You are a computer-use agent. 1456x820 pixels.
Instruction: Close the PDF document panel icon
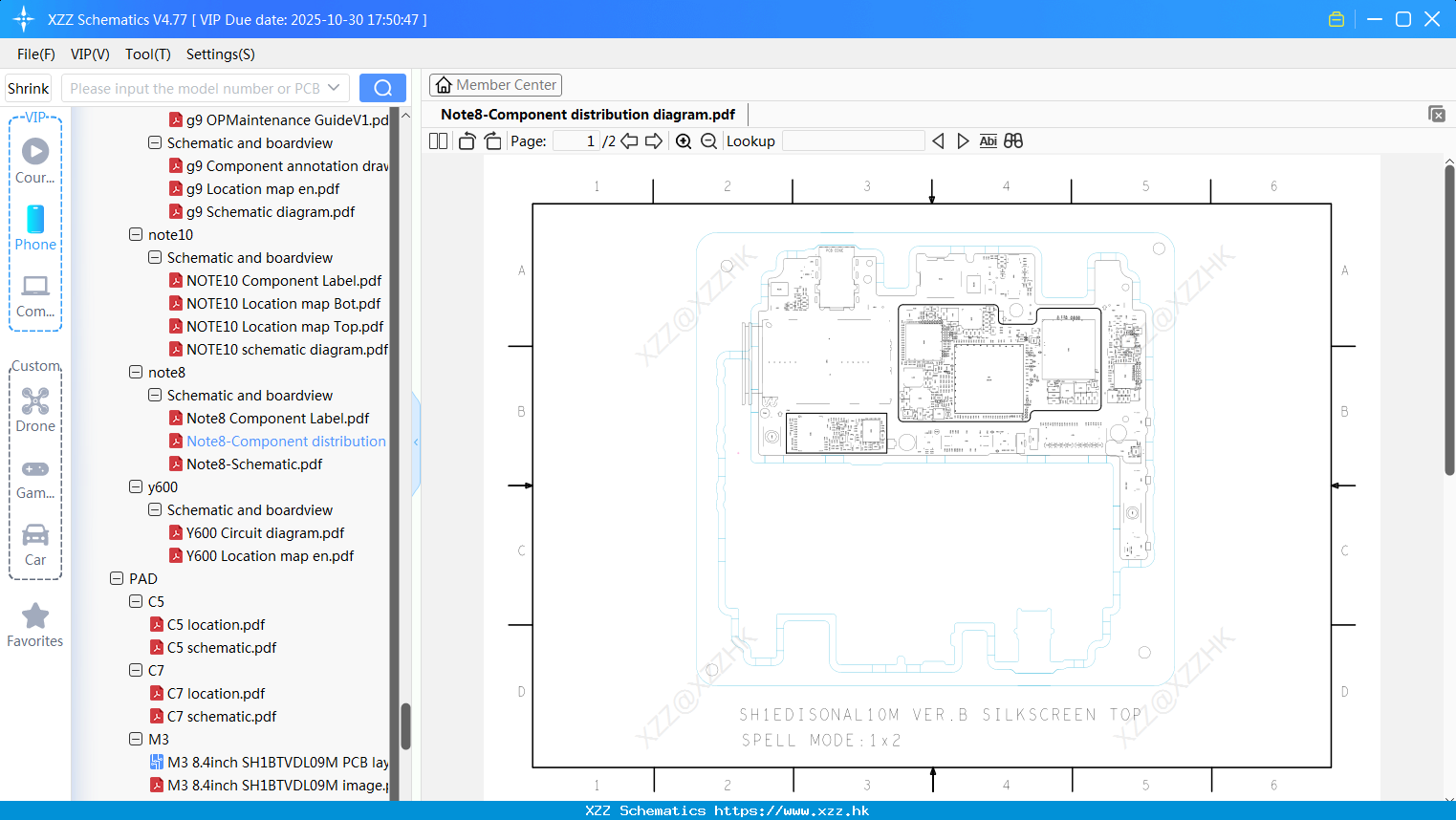point(1437,114)
